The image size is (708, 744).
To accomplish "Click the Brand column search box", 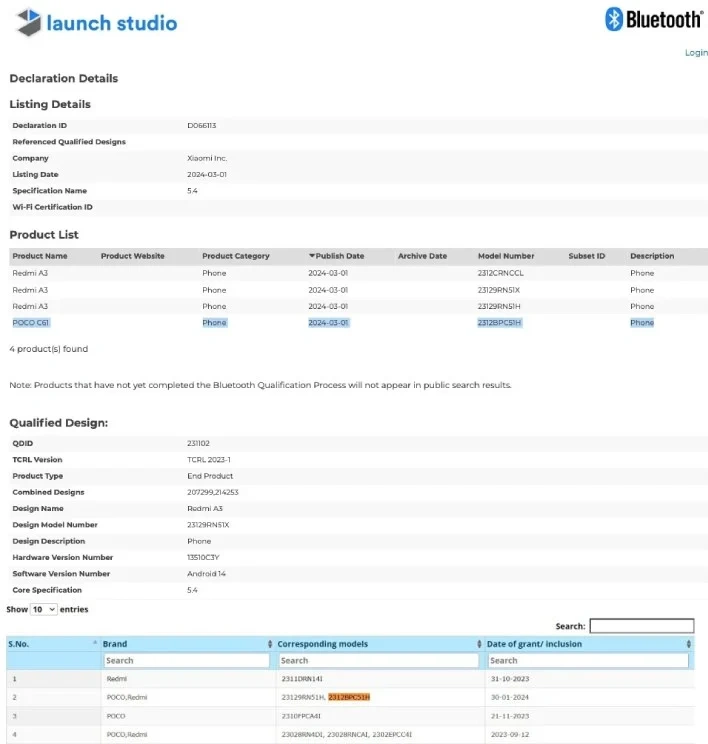I will coord(186,660).
